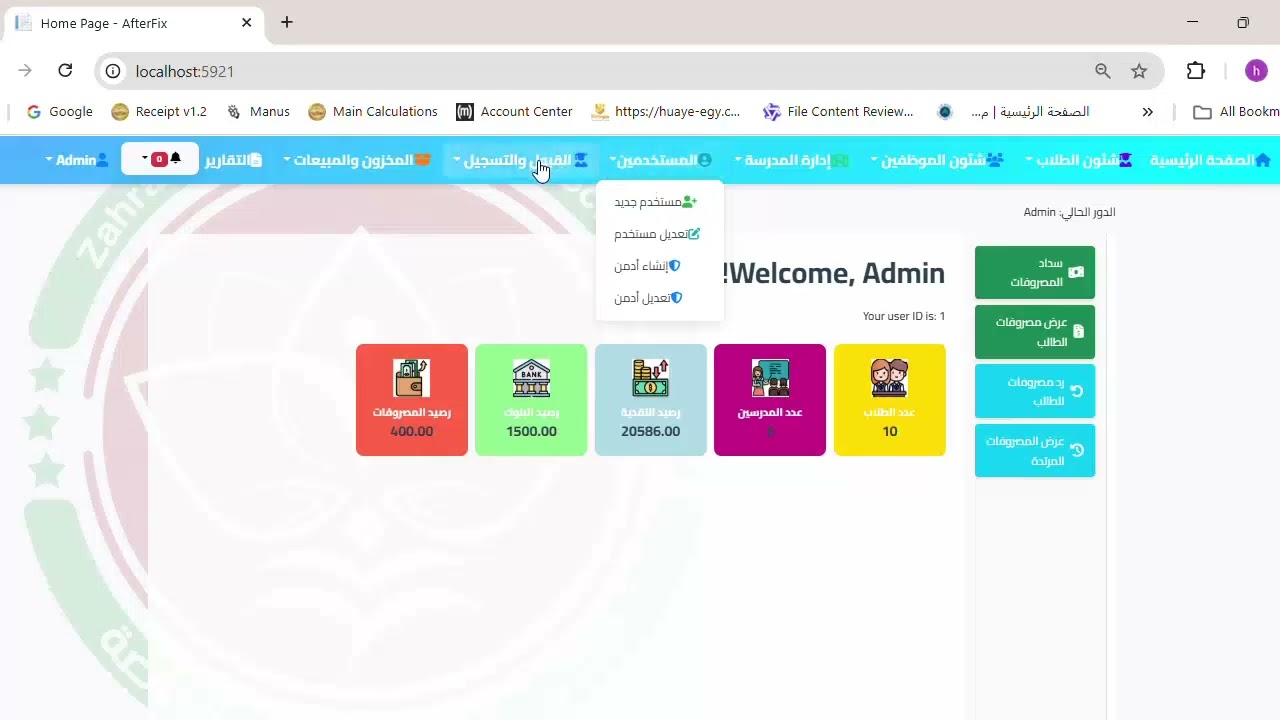Click the users circle icon beside المستخدمين
The image size is (1280, 720).
coord(705,160)
